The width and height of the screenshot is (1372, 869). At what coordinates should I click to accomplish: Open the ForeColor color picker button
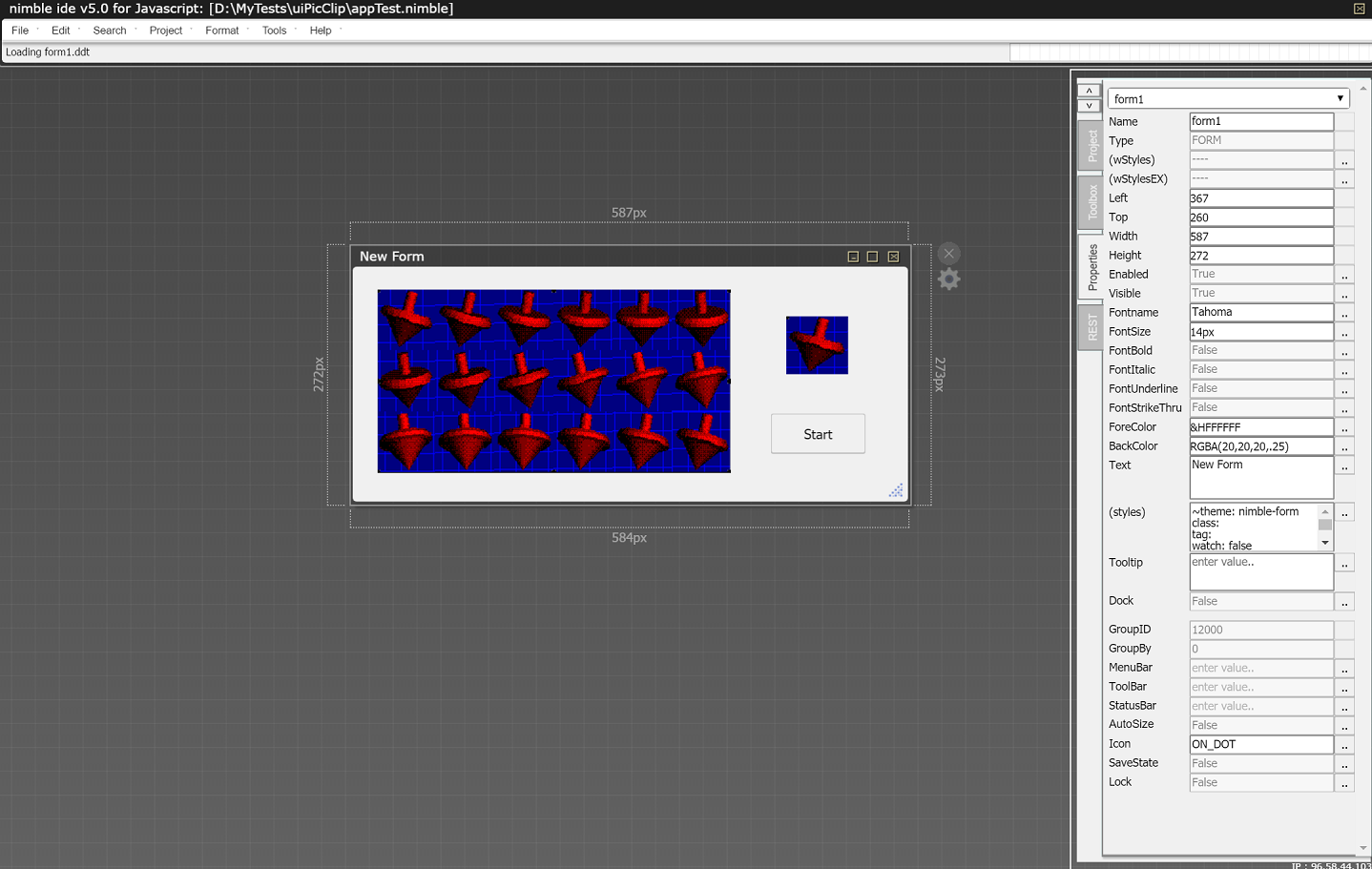(1344, 427)
